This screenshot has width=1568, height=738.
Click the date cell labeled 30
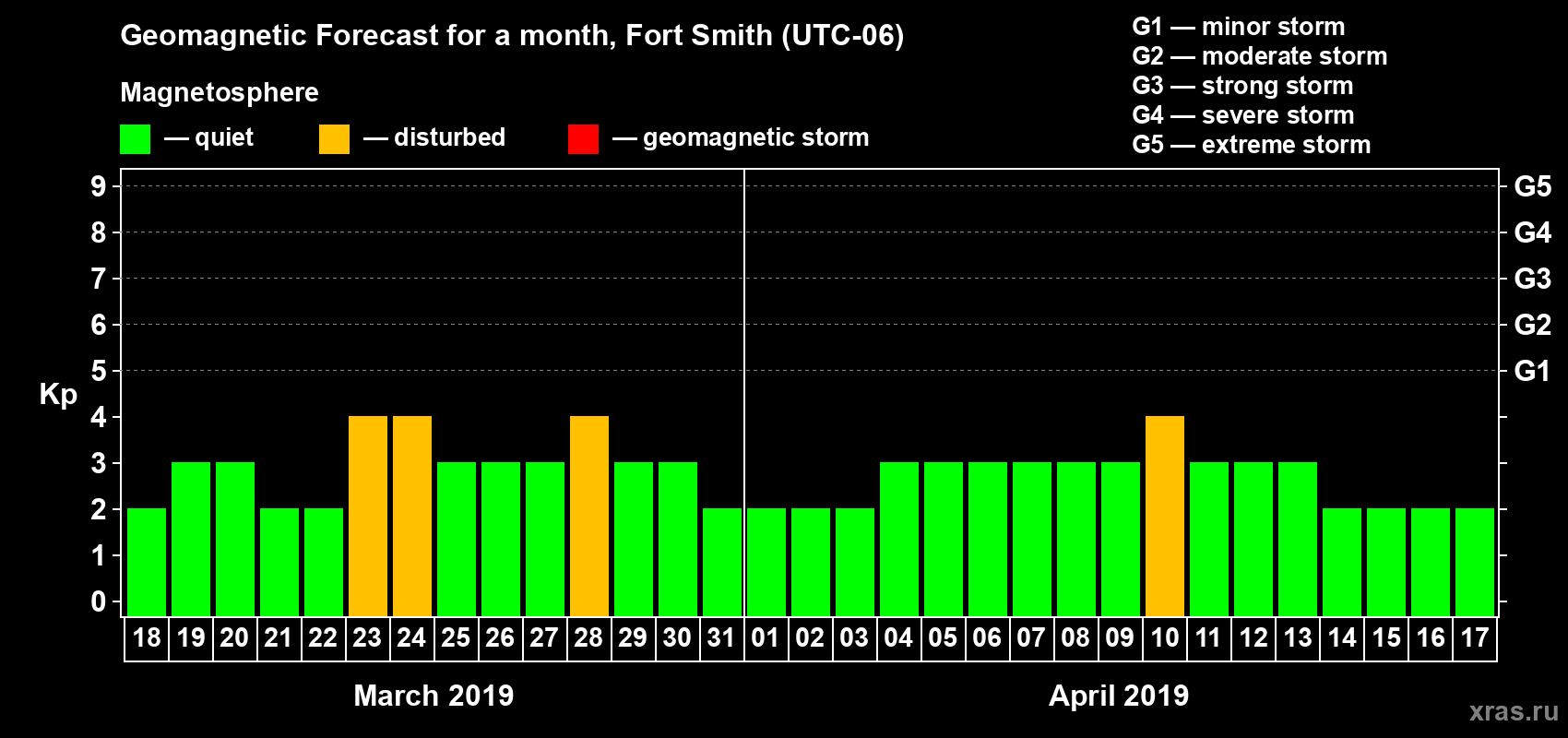tap(678, 638)
